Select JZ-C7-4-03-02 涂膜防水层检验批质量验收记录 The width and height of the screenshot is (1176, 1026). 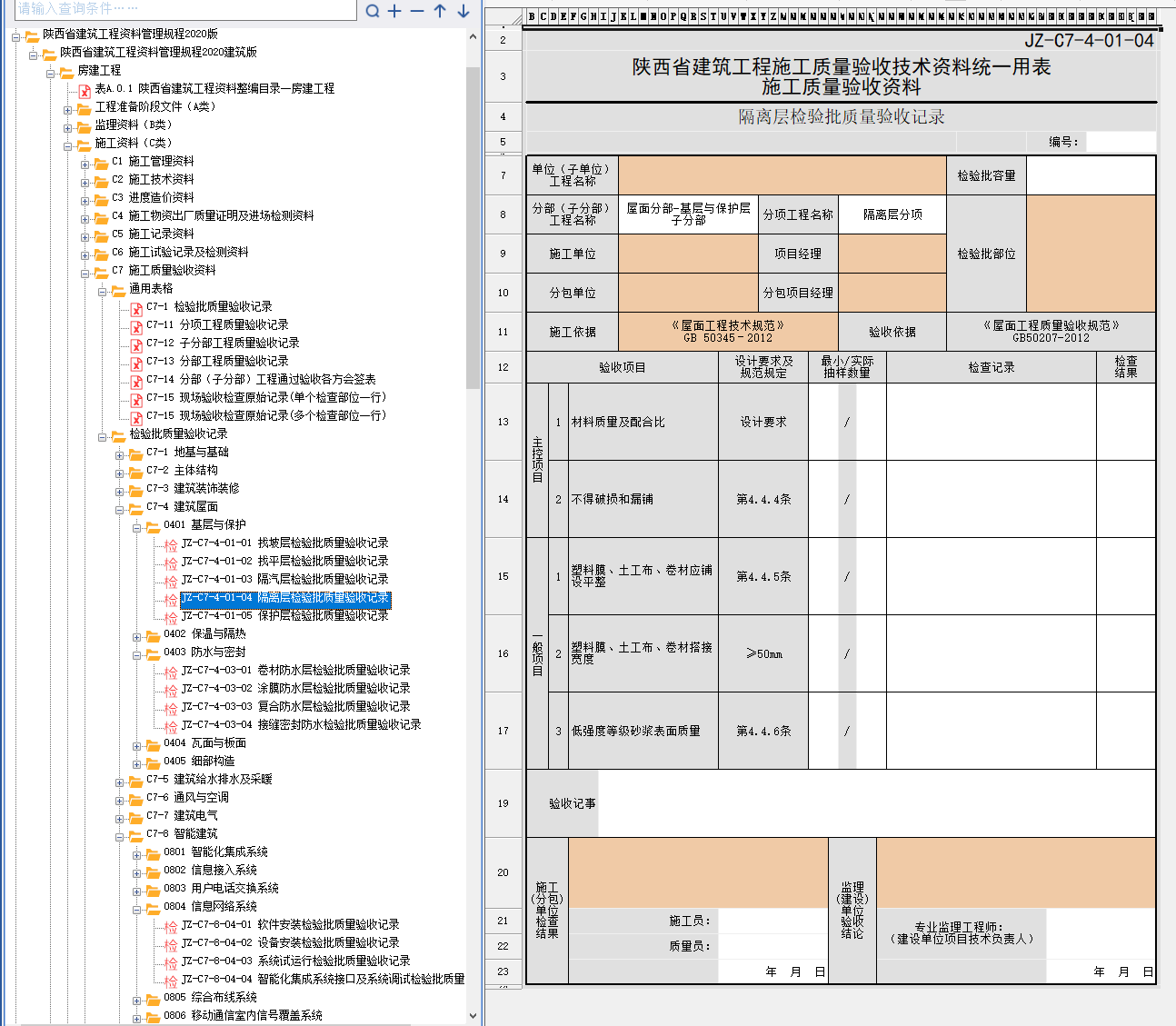pyautogui.click(x=295, y=688)
